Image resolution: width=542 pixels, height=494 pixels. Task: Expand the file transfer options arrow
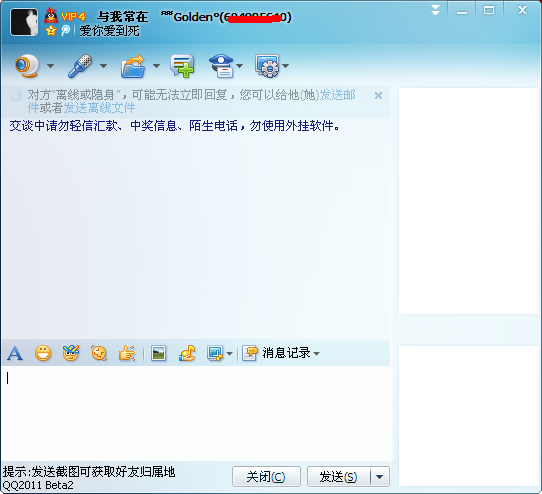coord(156,66)
